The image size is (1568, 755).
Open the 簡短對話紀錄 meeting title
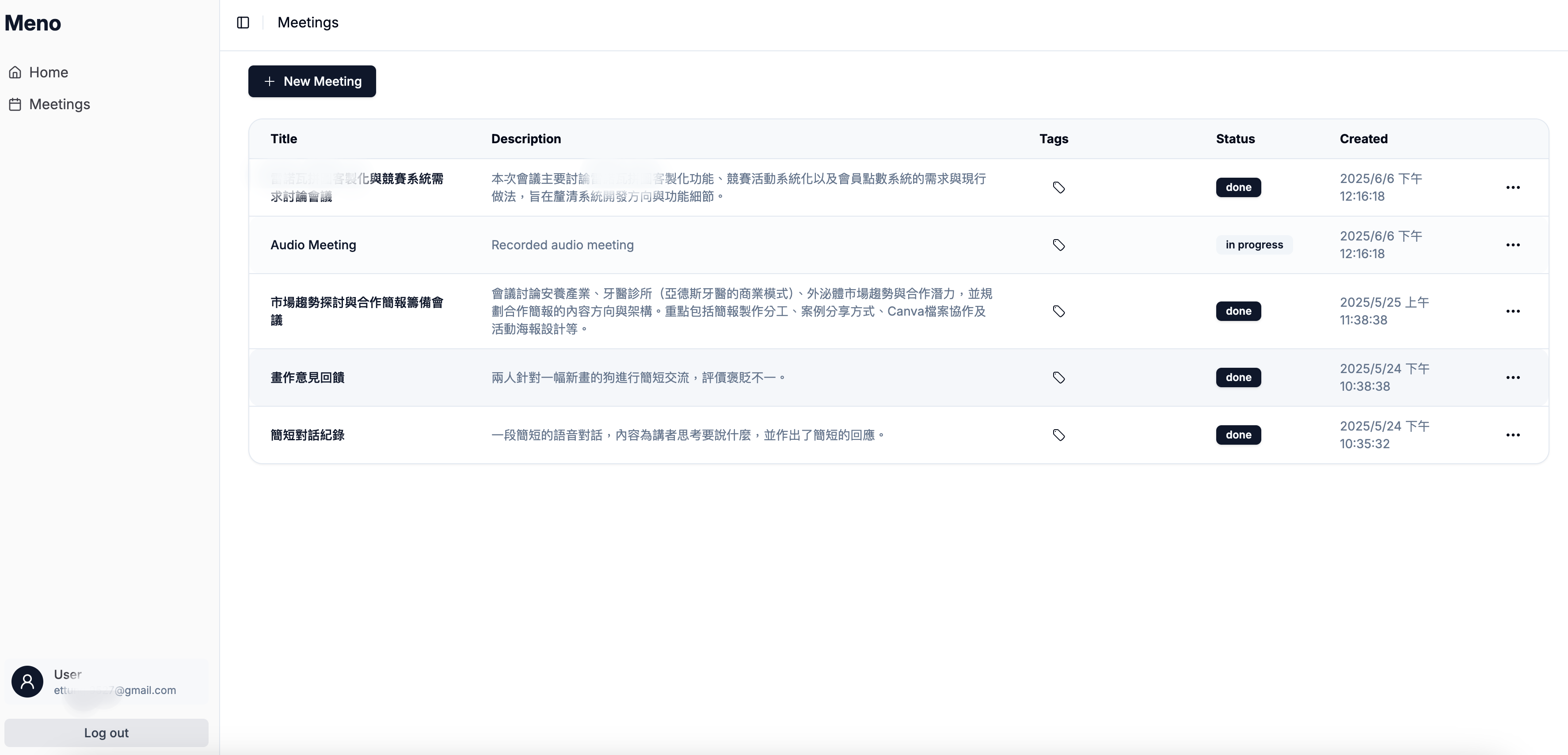point(308,435)
